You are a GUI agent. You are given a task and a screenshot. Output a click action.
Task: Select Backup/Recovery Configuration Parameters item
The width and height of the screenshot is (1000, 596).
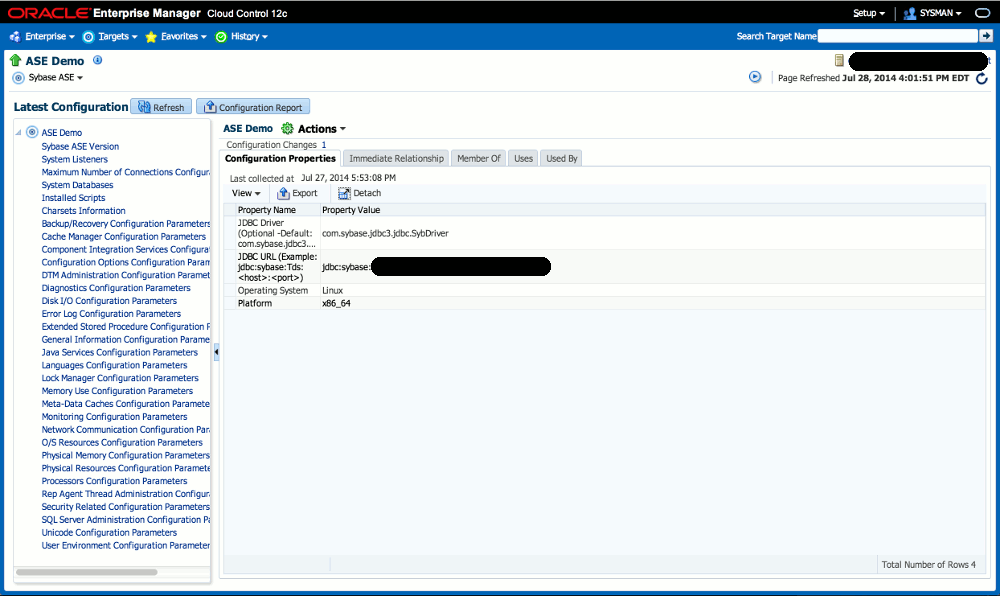pyautogui.click(x=126, y=224)
